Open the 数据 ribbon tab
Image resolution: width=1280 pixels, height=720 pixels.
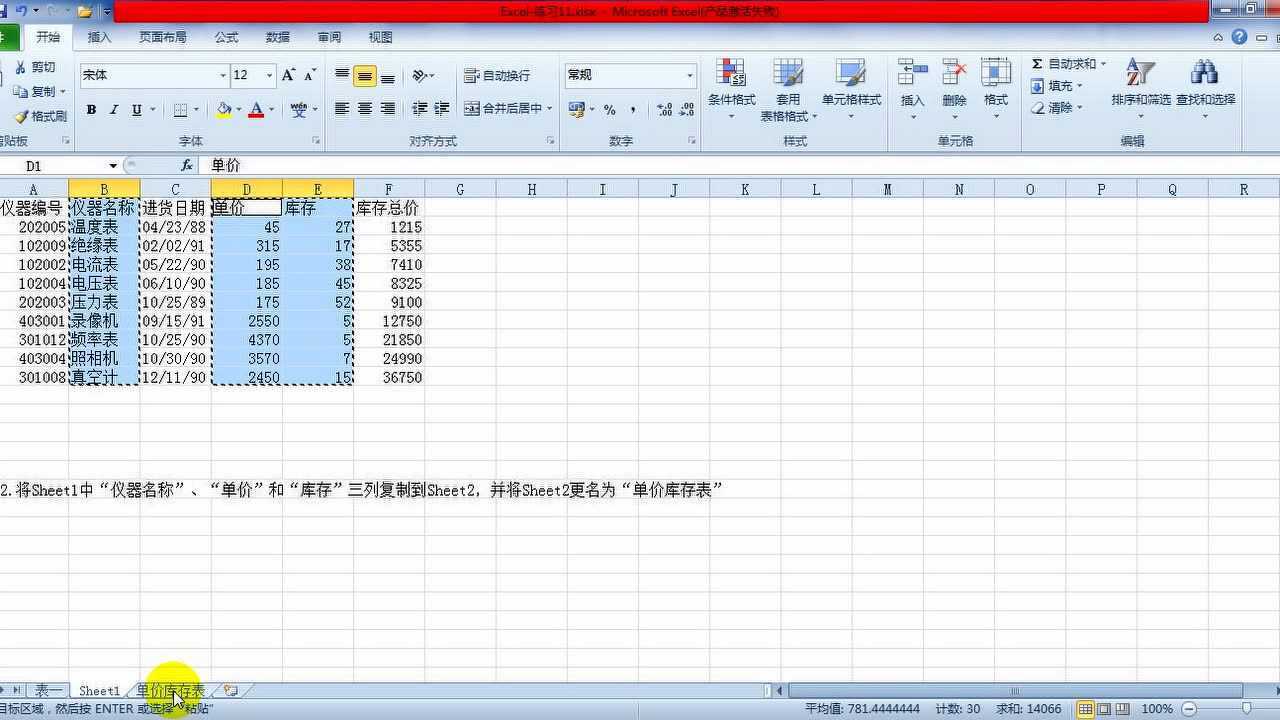(x=278, y=37)
